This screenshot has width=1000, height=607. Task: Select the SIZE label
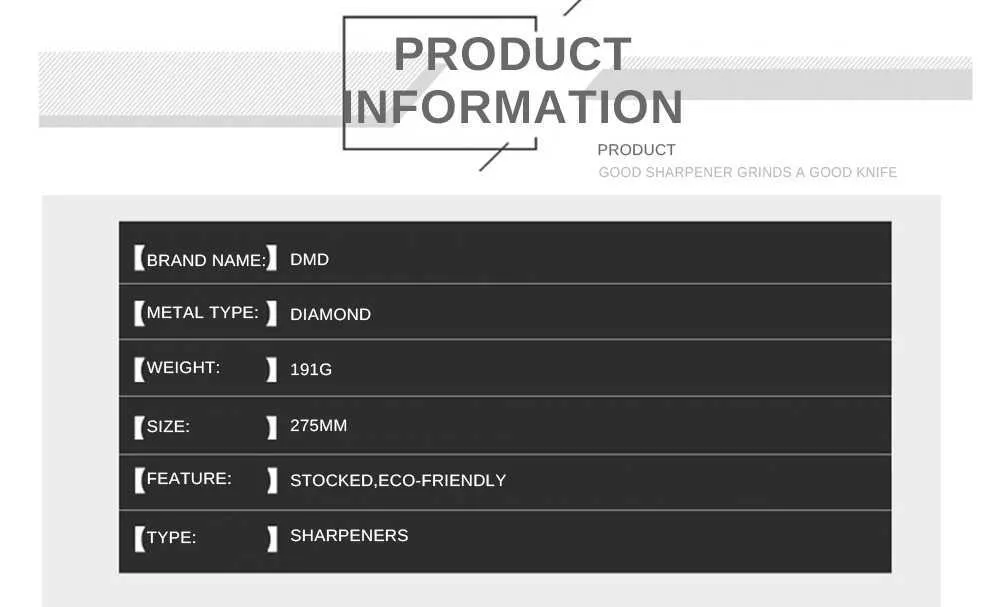point(168,426)
